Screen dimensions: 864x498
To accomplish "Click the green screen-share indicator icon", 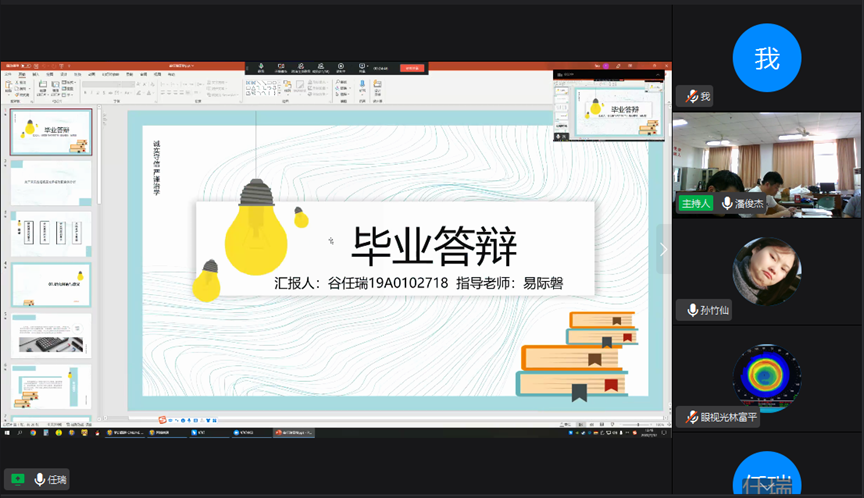I will pyautogui.click(x=17, y=479).
